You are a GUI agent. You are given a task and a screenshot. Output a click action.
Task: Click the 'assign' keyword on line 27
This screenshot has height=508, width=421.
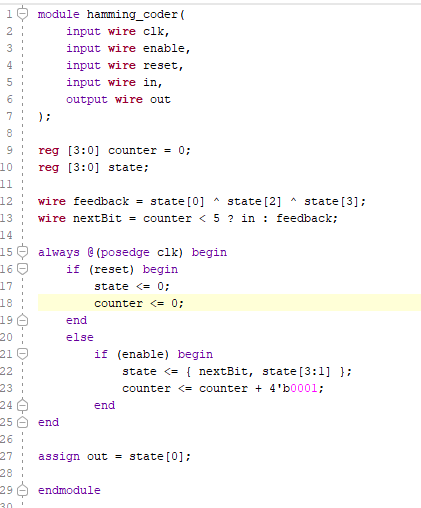click(x=59, y=456)
